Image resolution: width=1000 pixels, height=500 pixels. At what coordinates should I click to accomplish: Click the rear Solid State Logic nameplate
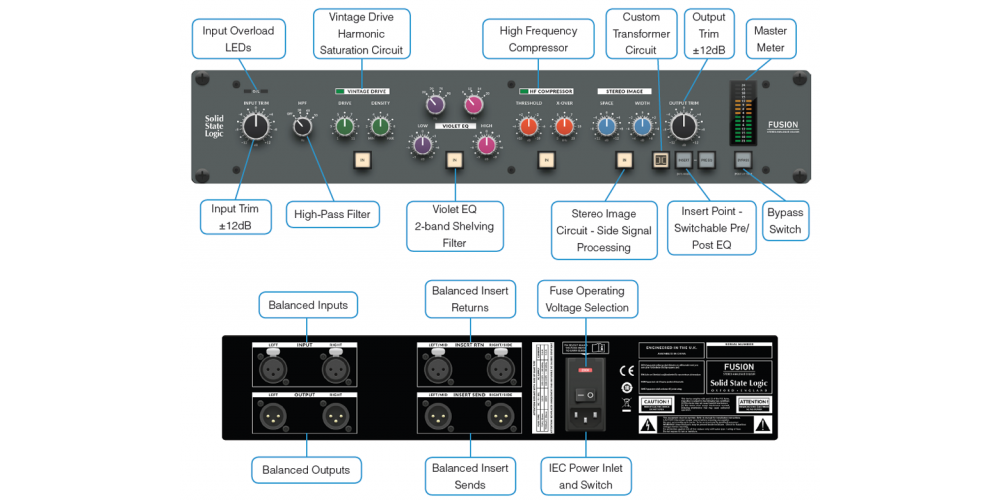pos(740,384)
